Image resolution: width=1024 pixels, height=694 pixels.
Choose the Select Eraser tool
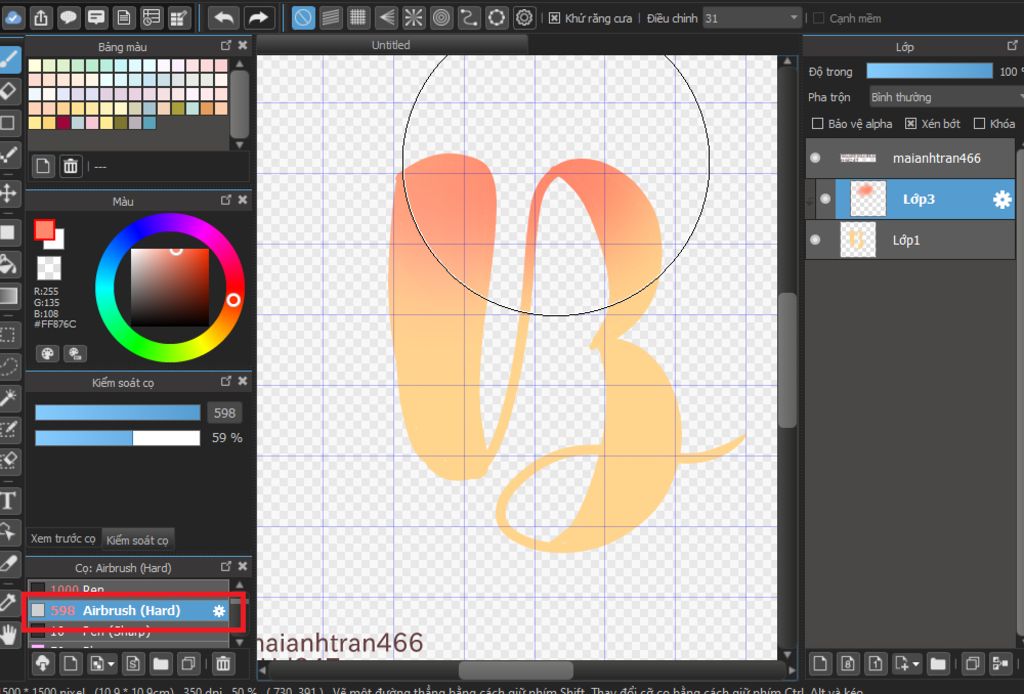pyautogui.click(x=8, y=460)
